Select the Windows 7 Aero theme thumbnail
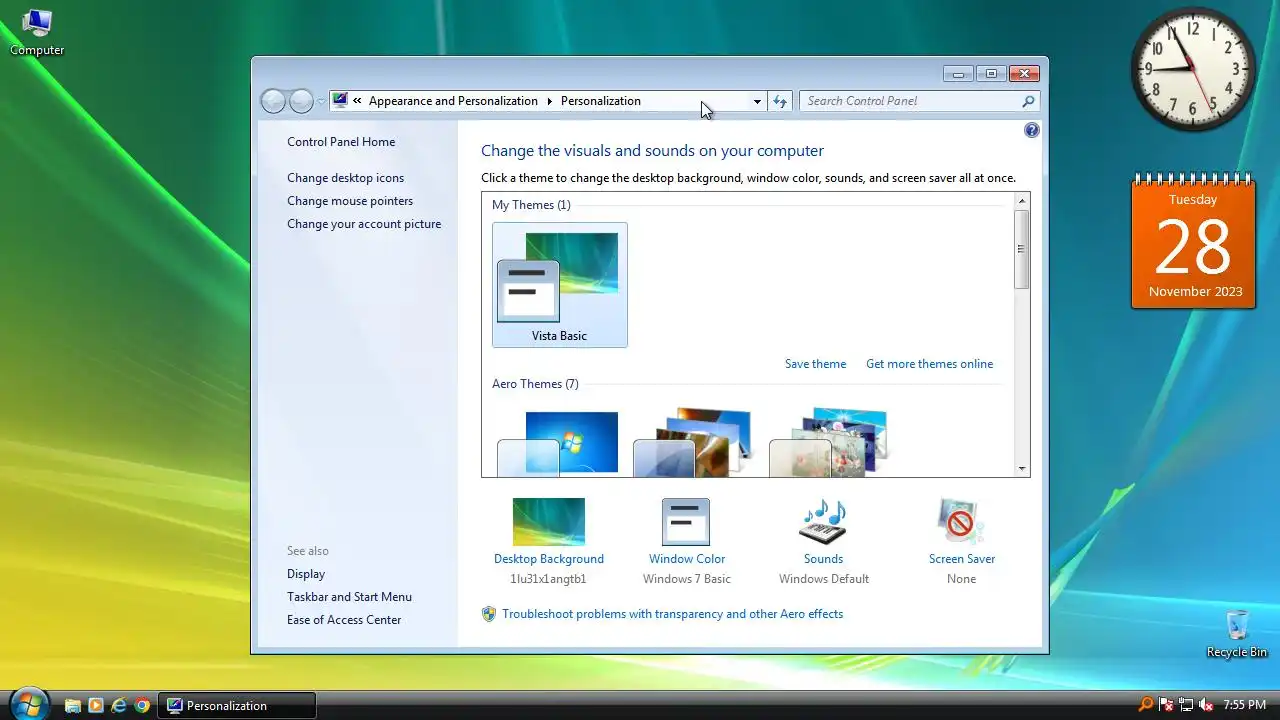Viewport: 1280px width, 720px height. 558,442
